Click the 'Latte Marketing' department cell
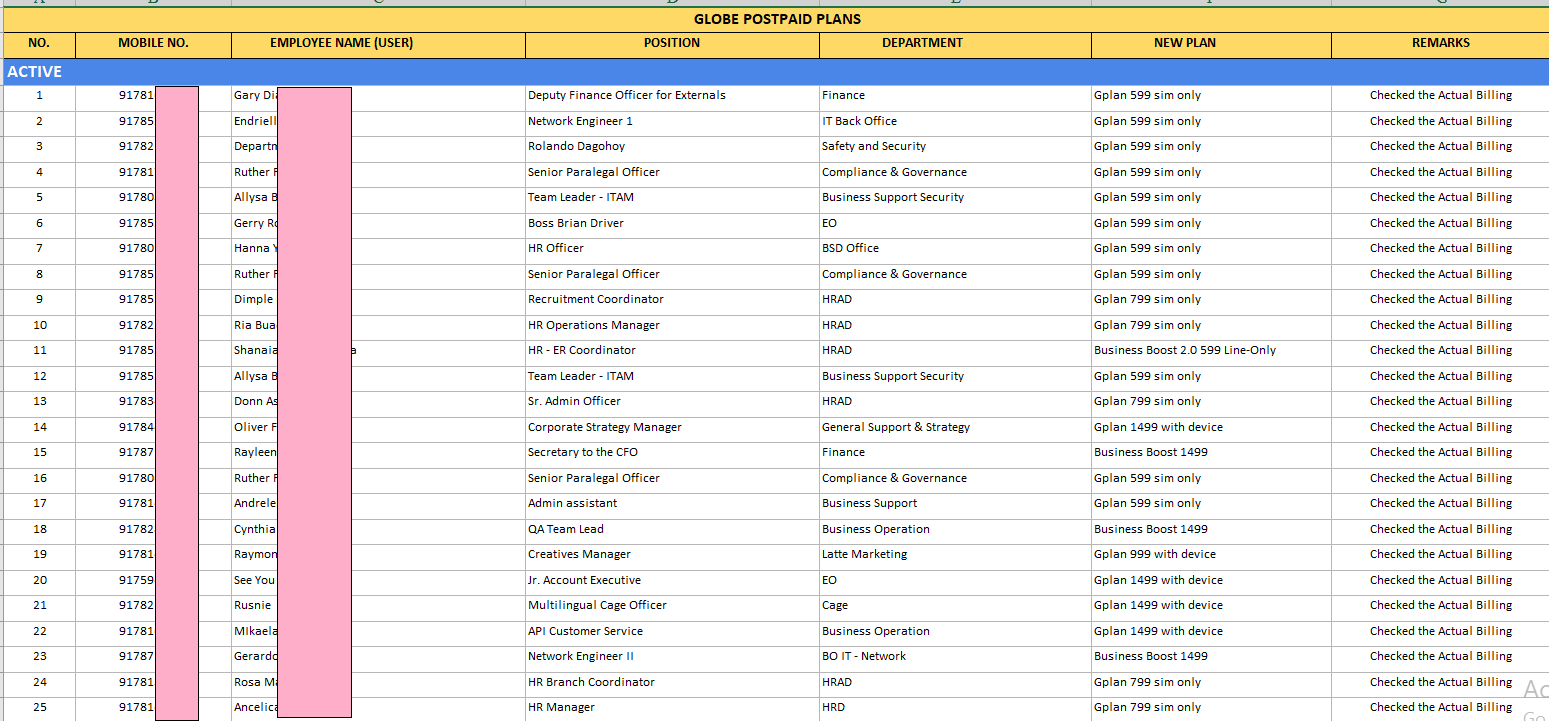The height and width of the screenshot is (721, 1549). point(955,555)
